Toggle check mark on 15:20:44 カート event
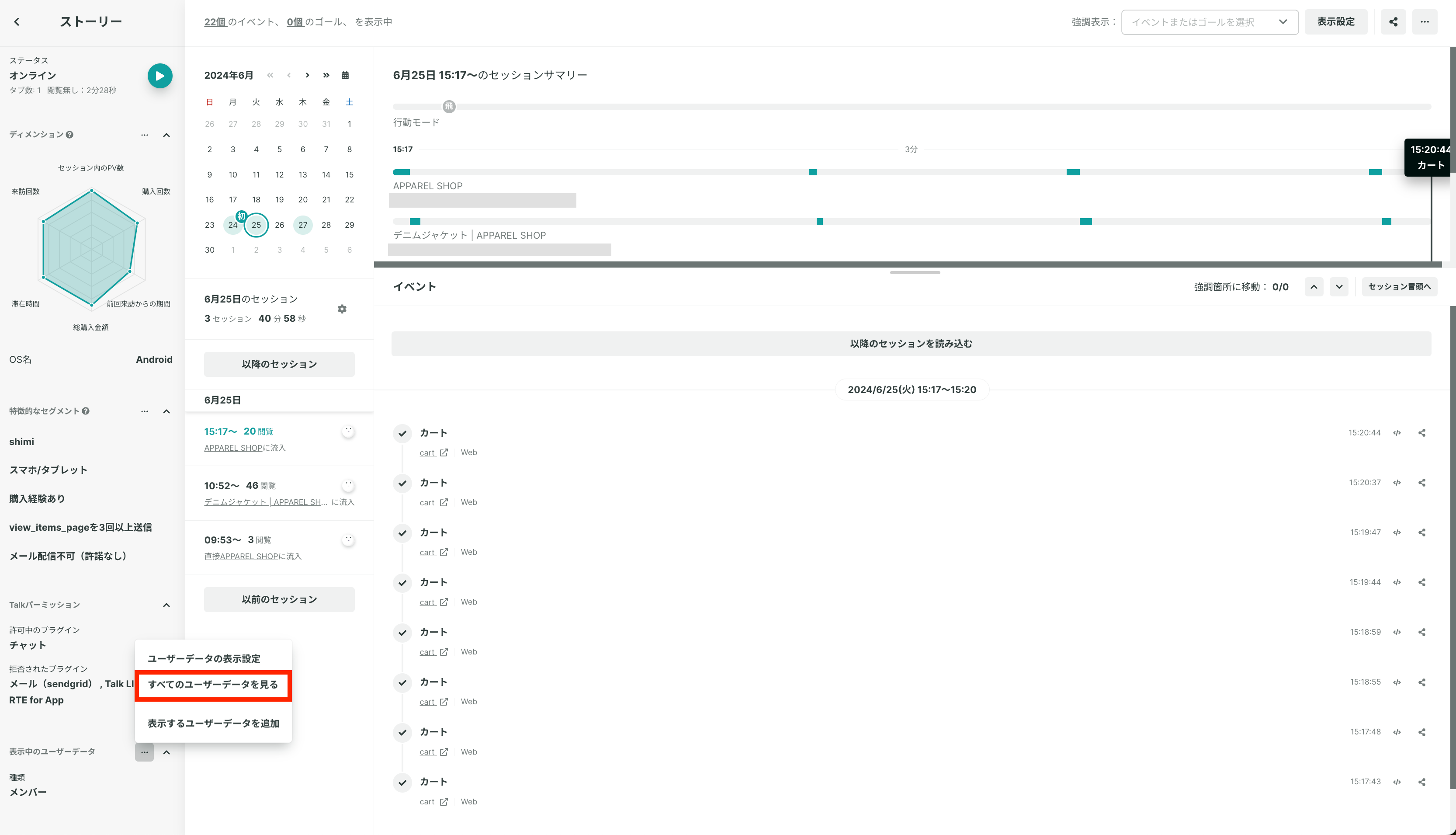The image size is (1456, 835). click(x=402, y=434)
